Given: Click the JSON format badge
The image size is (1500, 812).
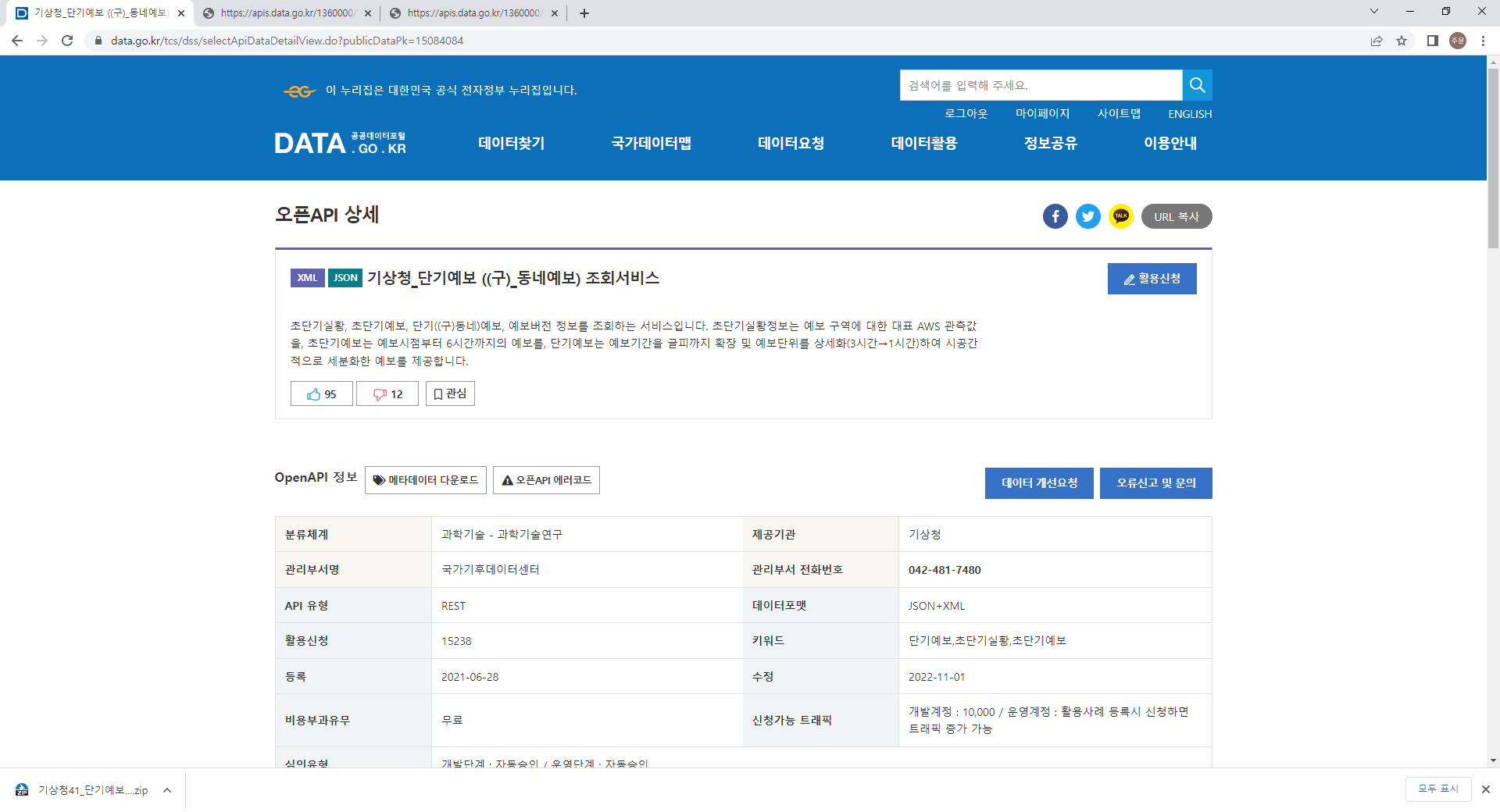Looking at the screenshot, I should (345, 278).
